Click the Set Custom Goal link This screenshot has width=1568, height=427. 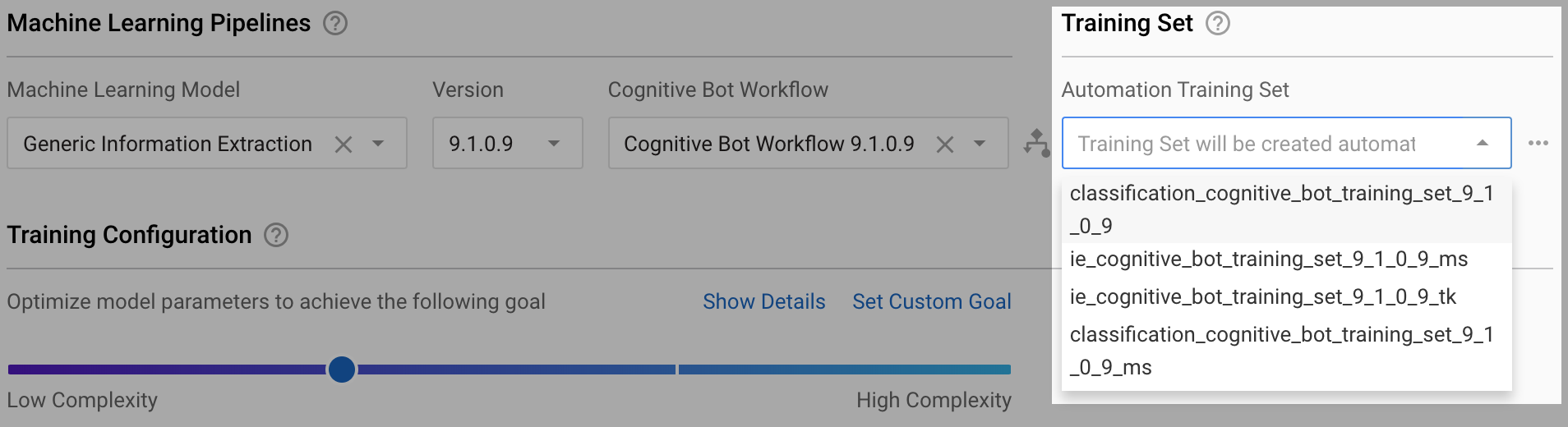[932, 301]
